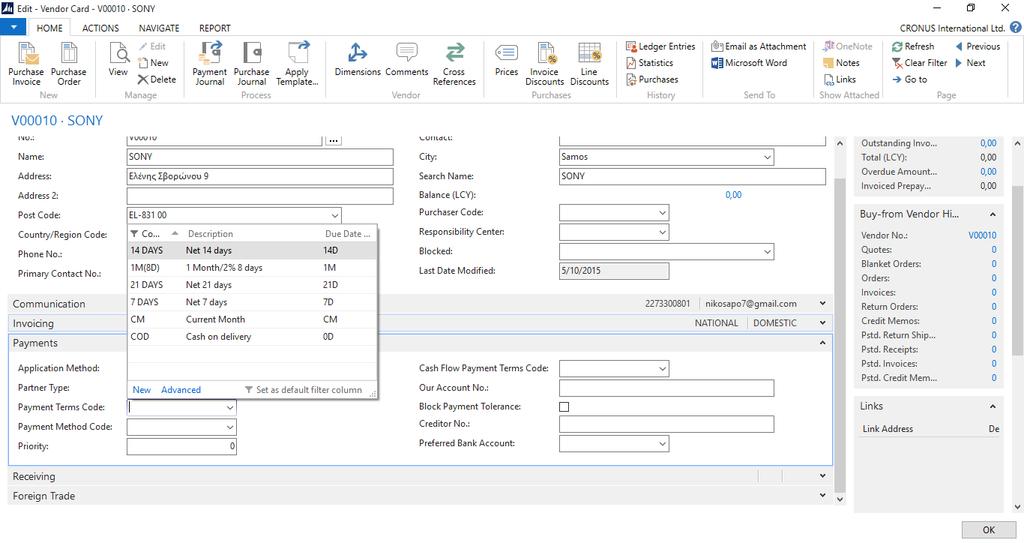Create a new Purchase Invoice

pos(26,64)
